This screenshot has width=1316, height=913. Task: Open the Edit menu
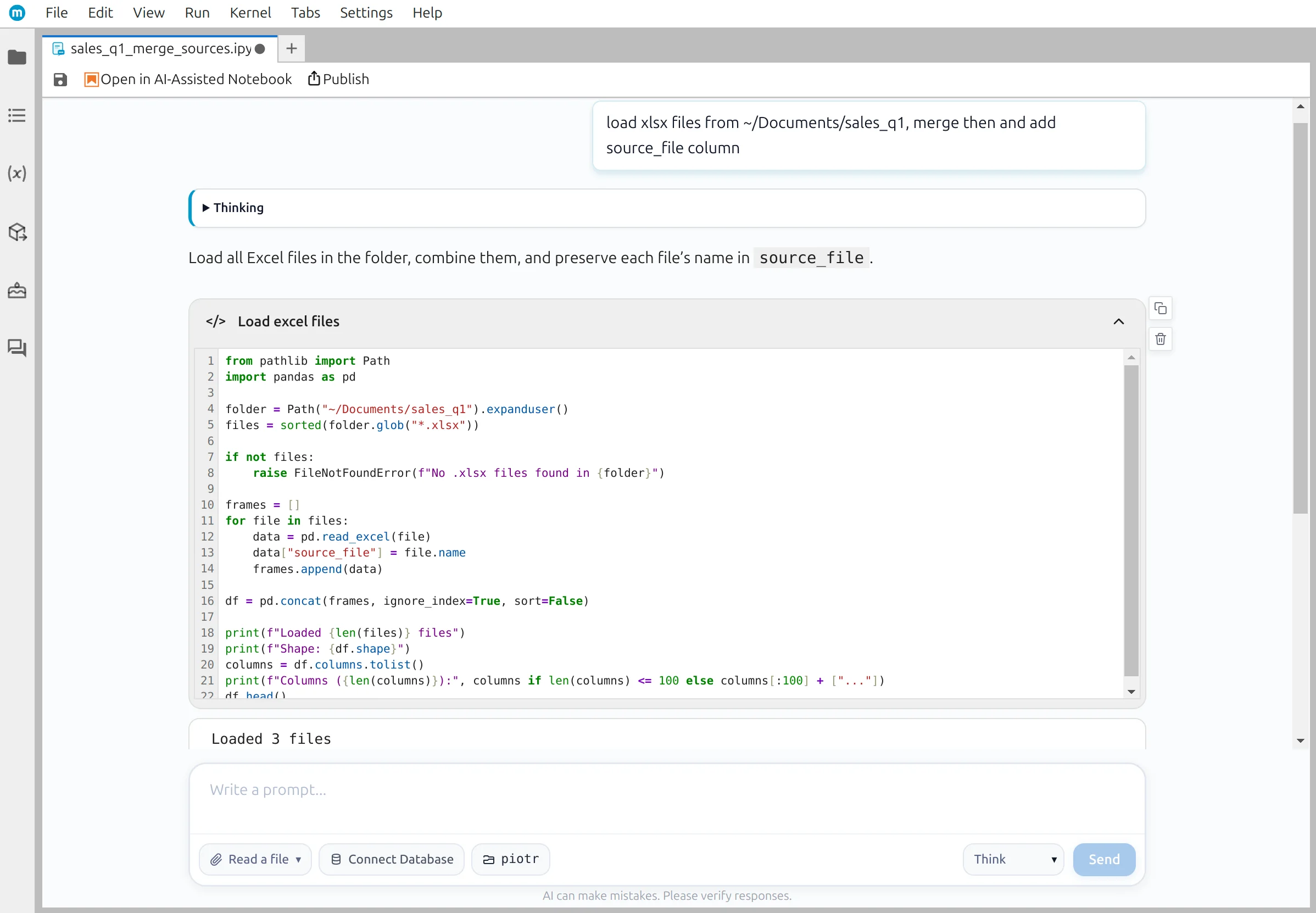click(x=101, y=13)
